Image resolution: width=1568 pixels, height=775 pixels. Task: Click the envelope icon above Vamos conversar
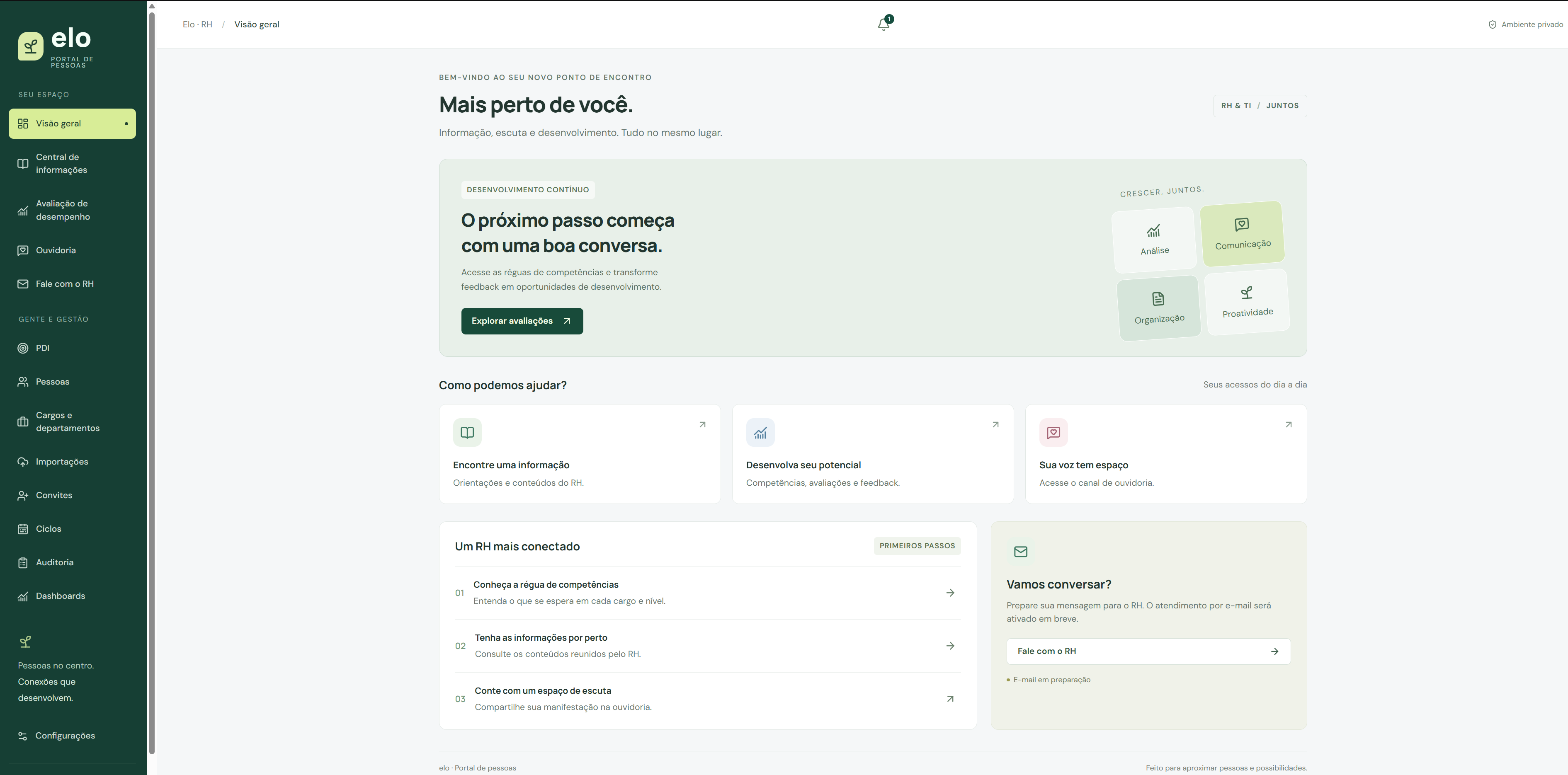click(1021, 552)
